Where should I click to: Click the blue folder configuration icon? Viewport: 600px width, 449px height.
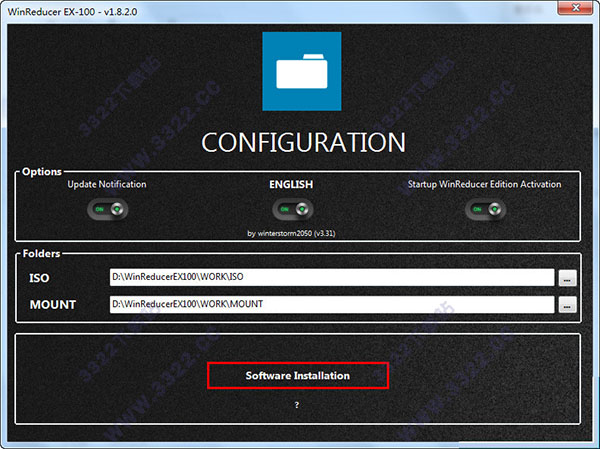tap(302, 71)
